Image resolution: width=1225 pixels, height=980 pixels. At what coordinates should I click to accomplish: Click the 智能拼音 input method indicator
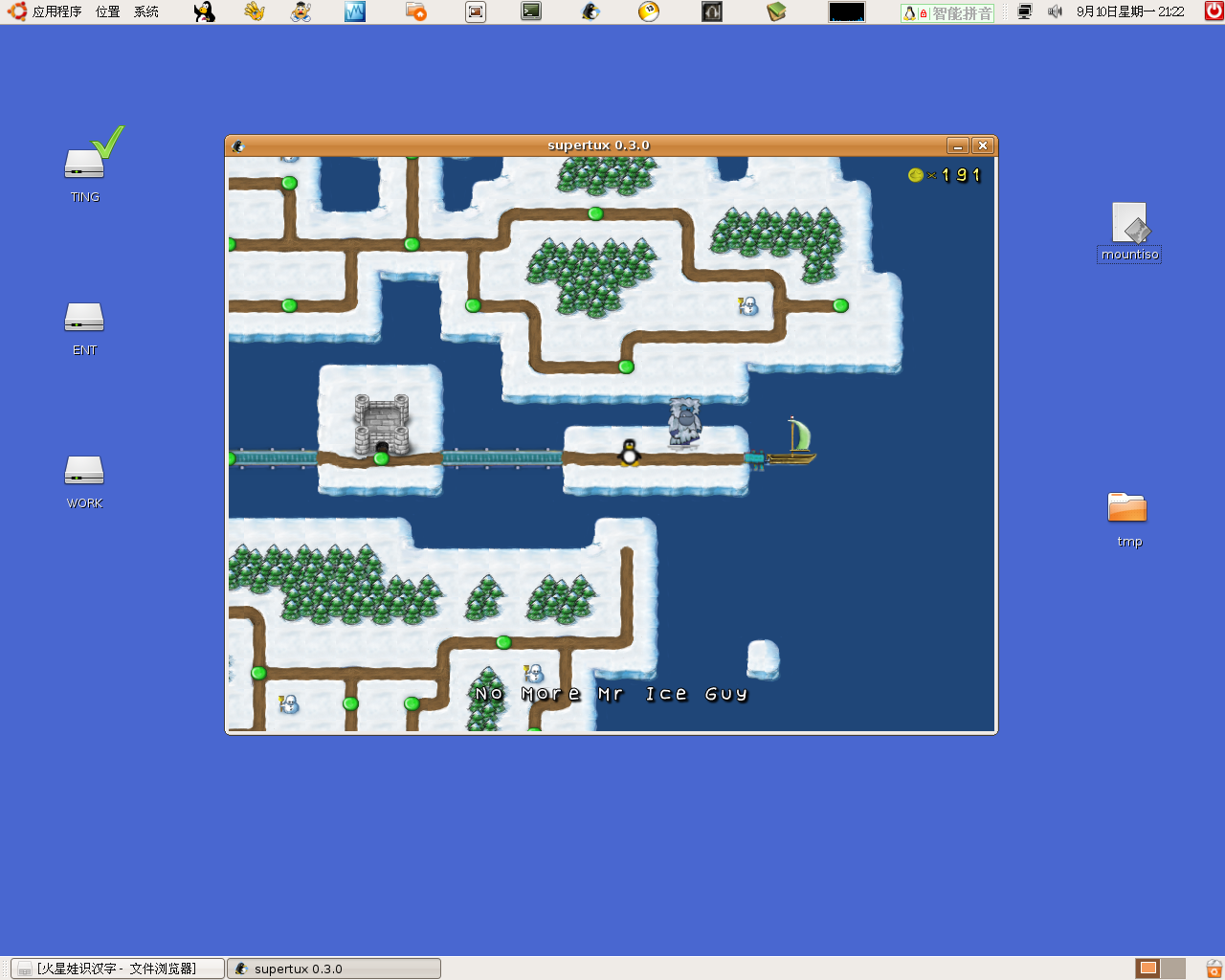pos(947,12)
